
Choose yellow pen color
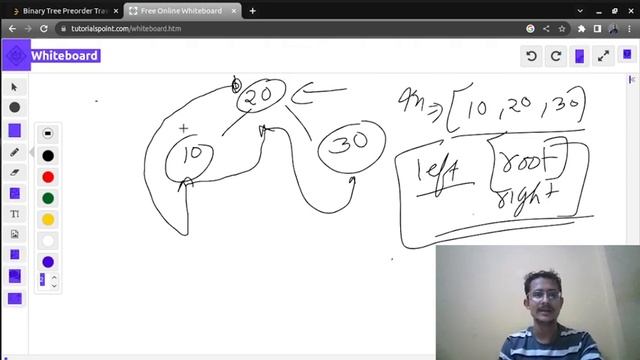[48, 220]
